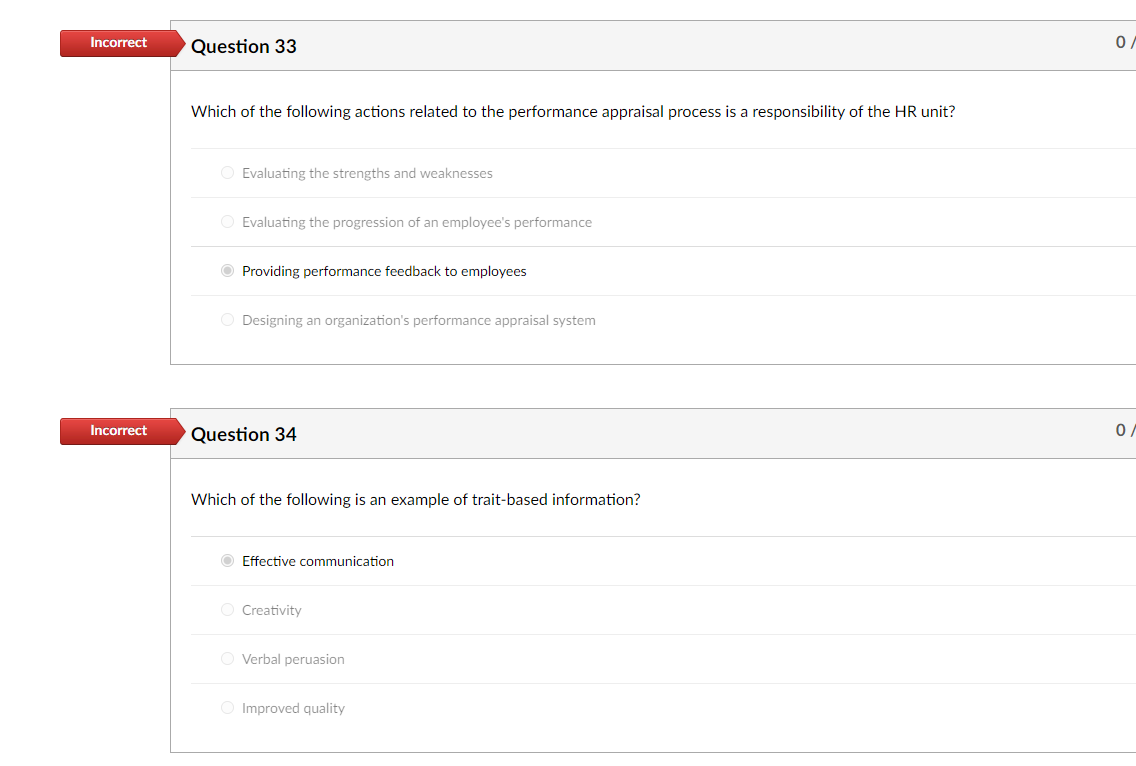This screenshot has height=766, width=1136.
Task: Click the Incorrect badge beside Question 34
Action: coord(118,431)
